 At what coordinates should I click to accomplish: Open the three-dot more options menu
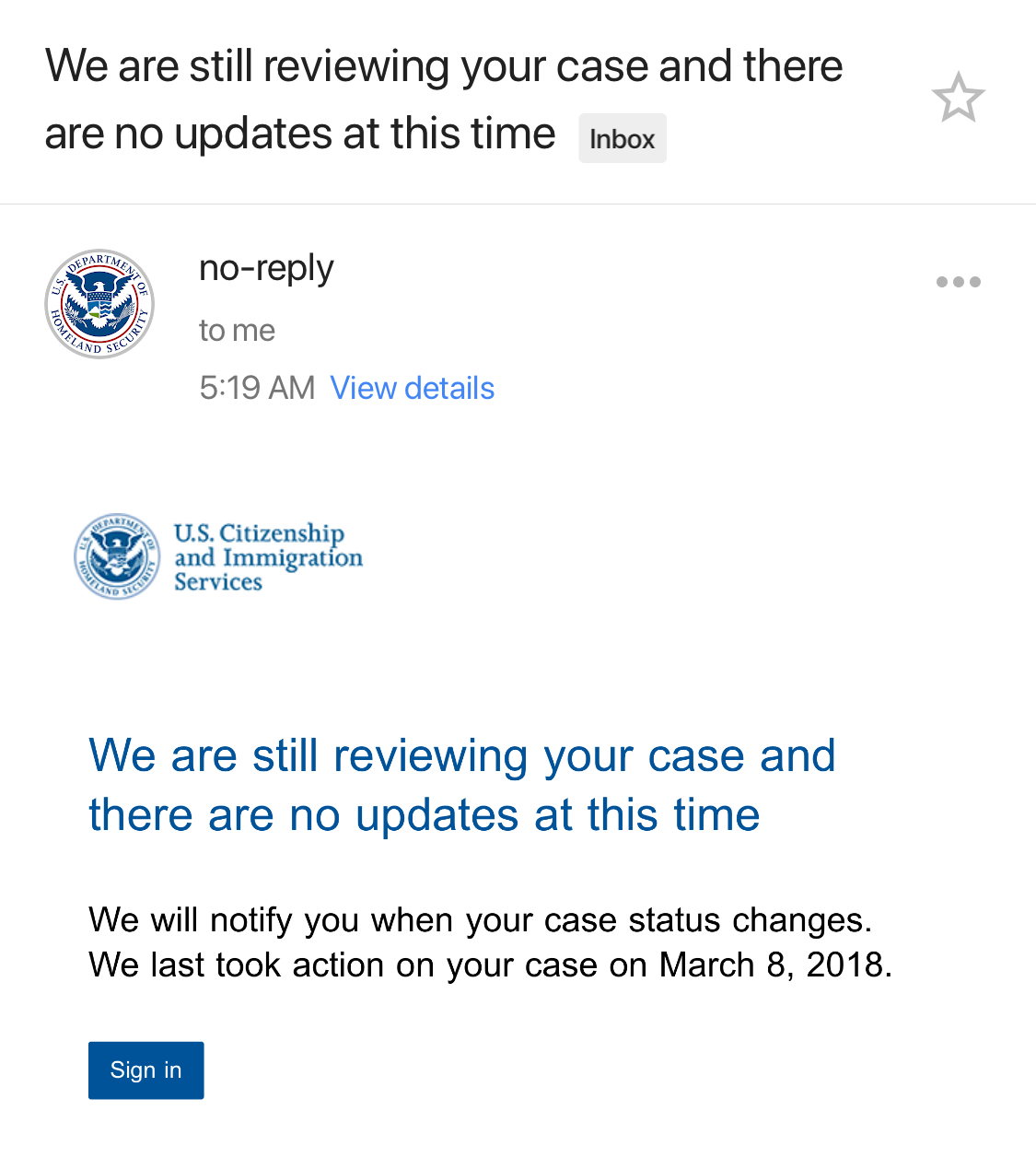pos(959,282)
